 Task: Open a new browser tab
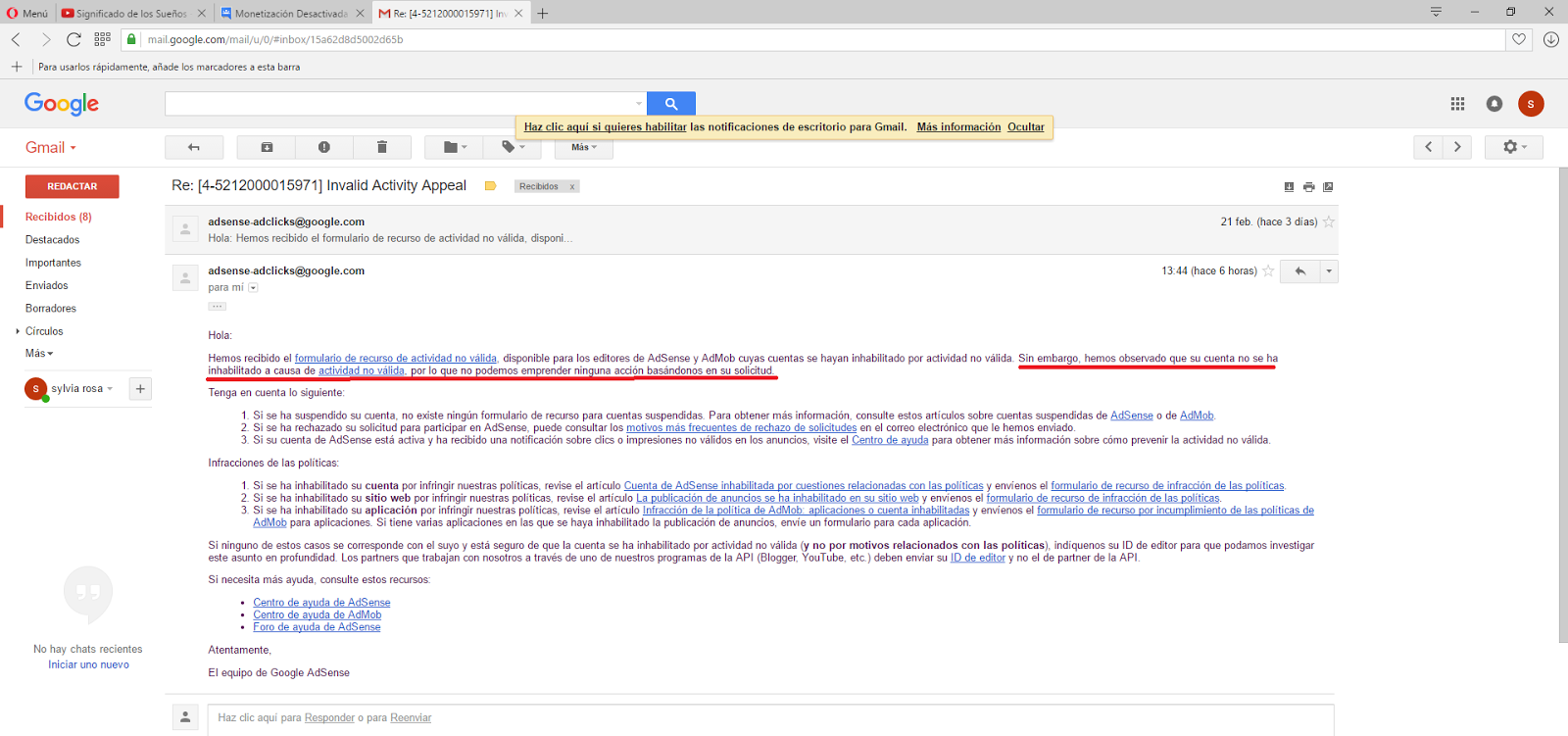pyautogui.click(x=543, y=13)
